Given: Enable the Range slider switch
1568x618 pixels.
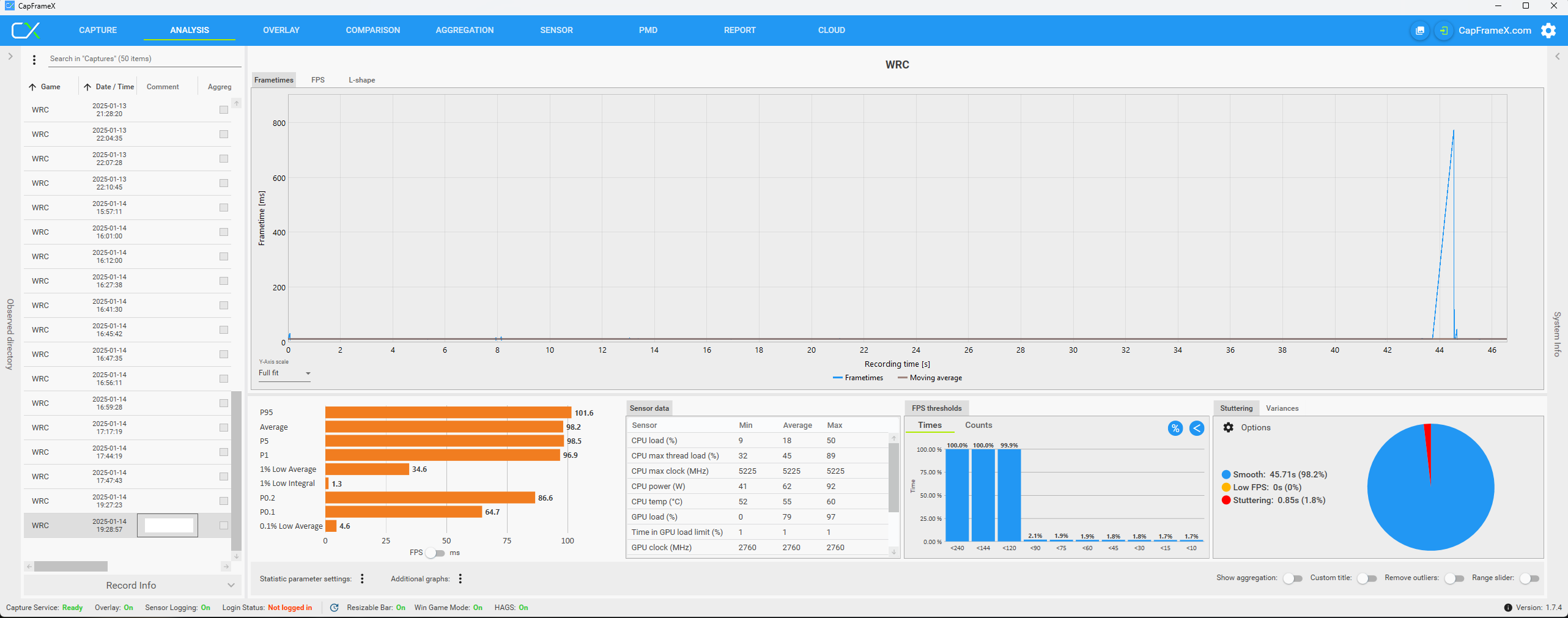Looking at the screenshot, I should (x=1529, y=578).
